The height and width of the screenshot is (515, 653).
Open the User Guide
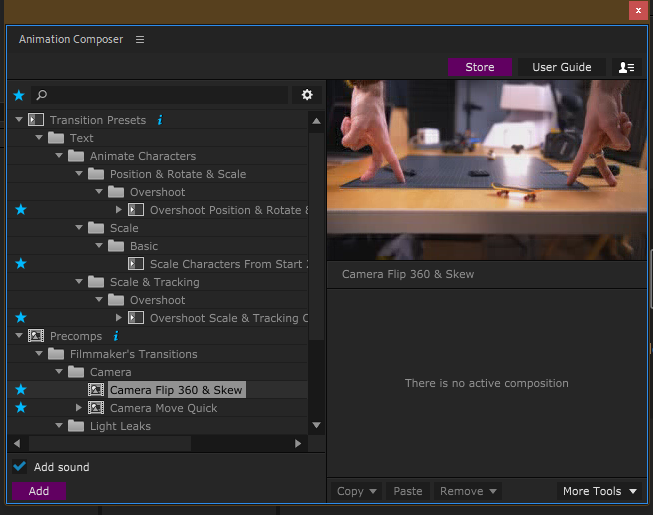561,67
